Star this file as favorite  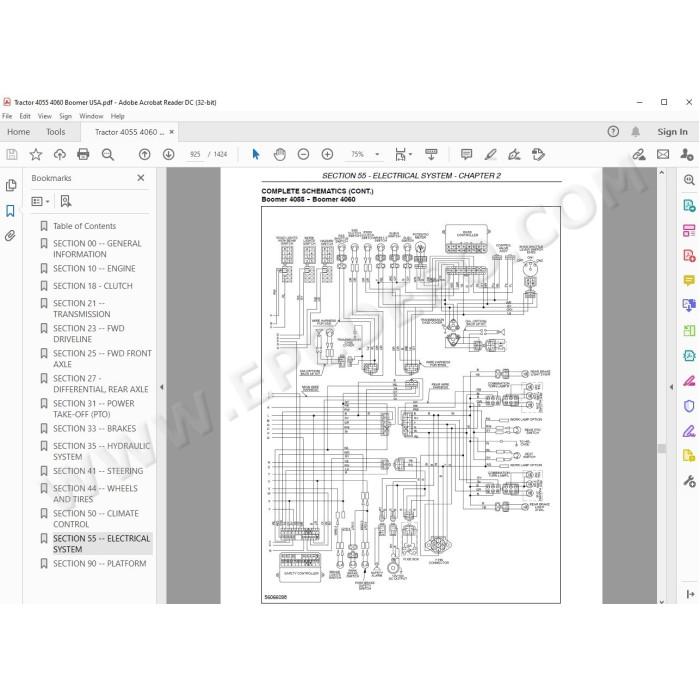point(36,154)
